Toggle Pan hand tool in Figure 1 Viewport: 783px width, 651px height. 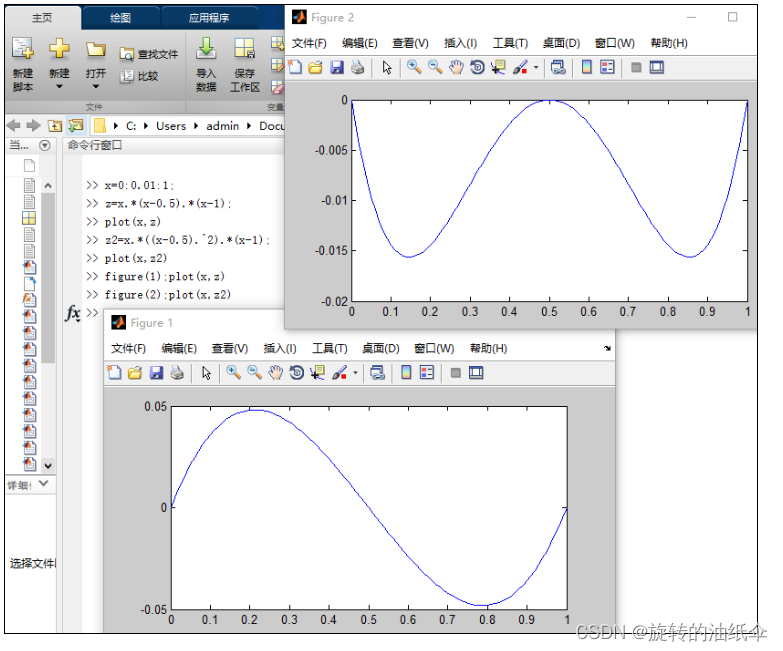pyautogui.click(x=276, y=372)
